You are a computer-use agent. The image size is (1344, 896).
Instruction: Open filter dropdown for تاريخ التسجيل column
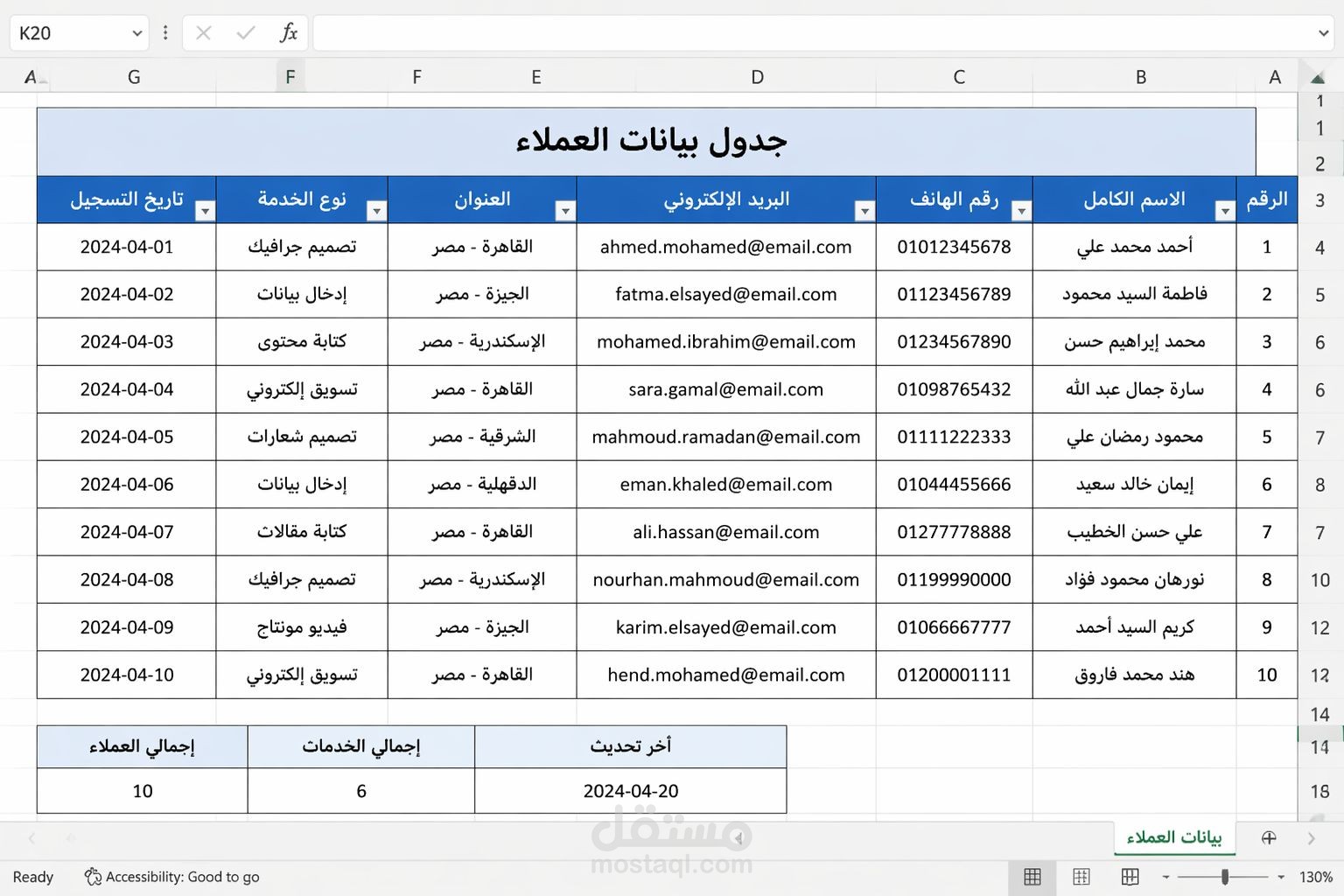pyautogui.click(x=205, y=211)
